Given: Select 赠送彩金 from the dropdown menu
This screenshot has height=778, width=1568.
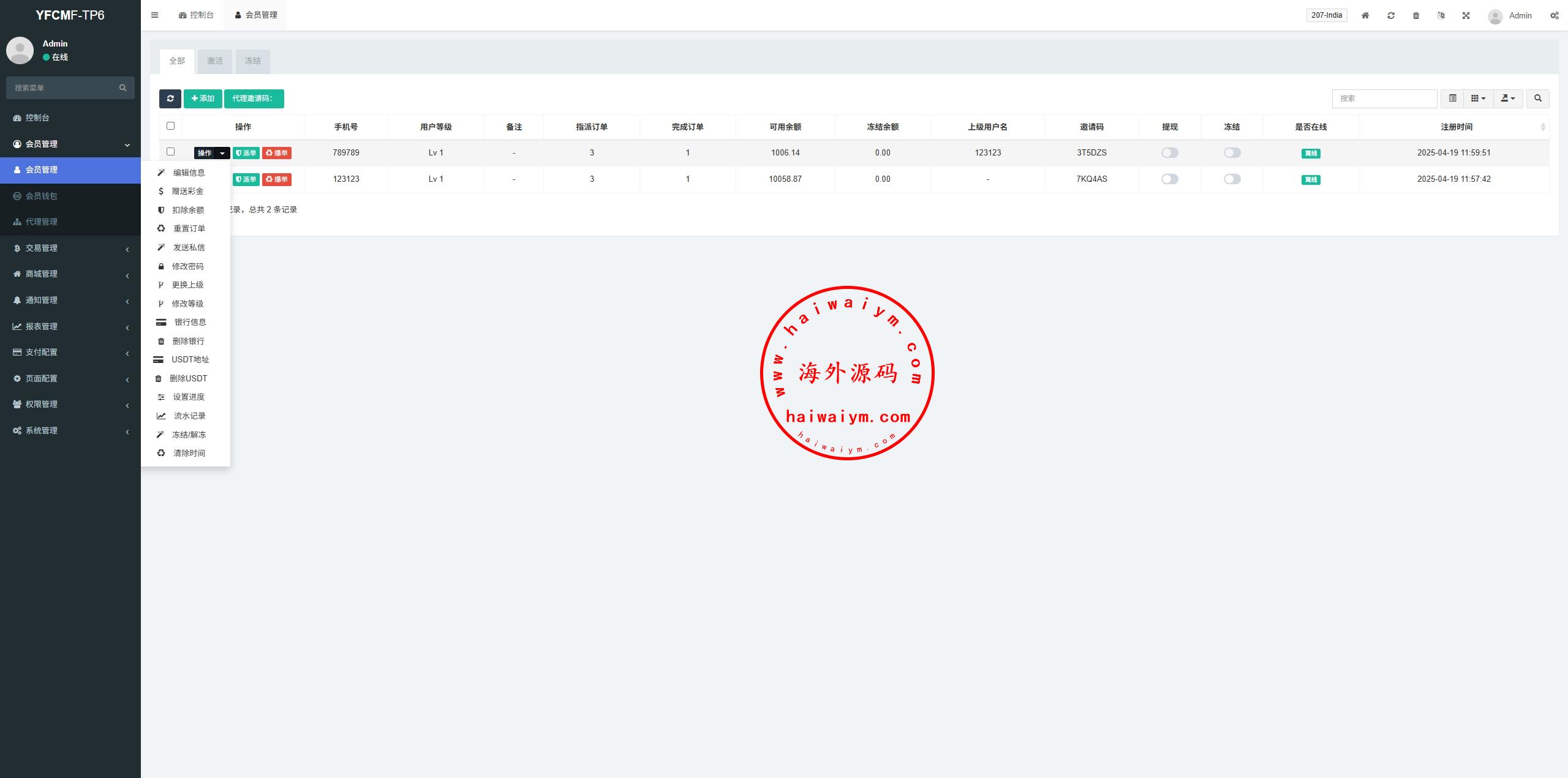Looking at the screenshot, I should (x=187, y=191).
